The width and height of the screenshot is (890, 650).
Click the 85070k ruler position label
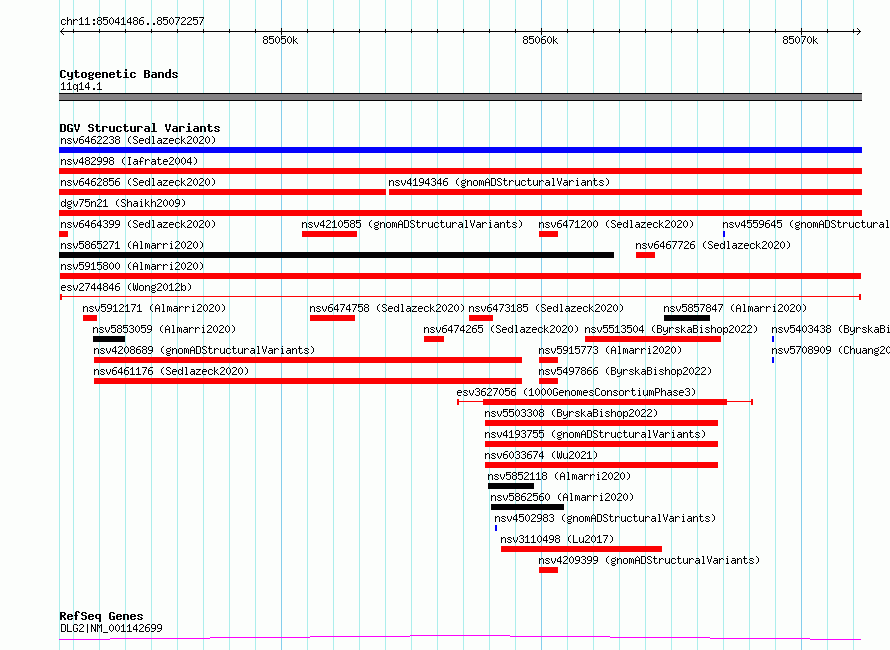(800, 40)
